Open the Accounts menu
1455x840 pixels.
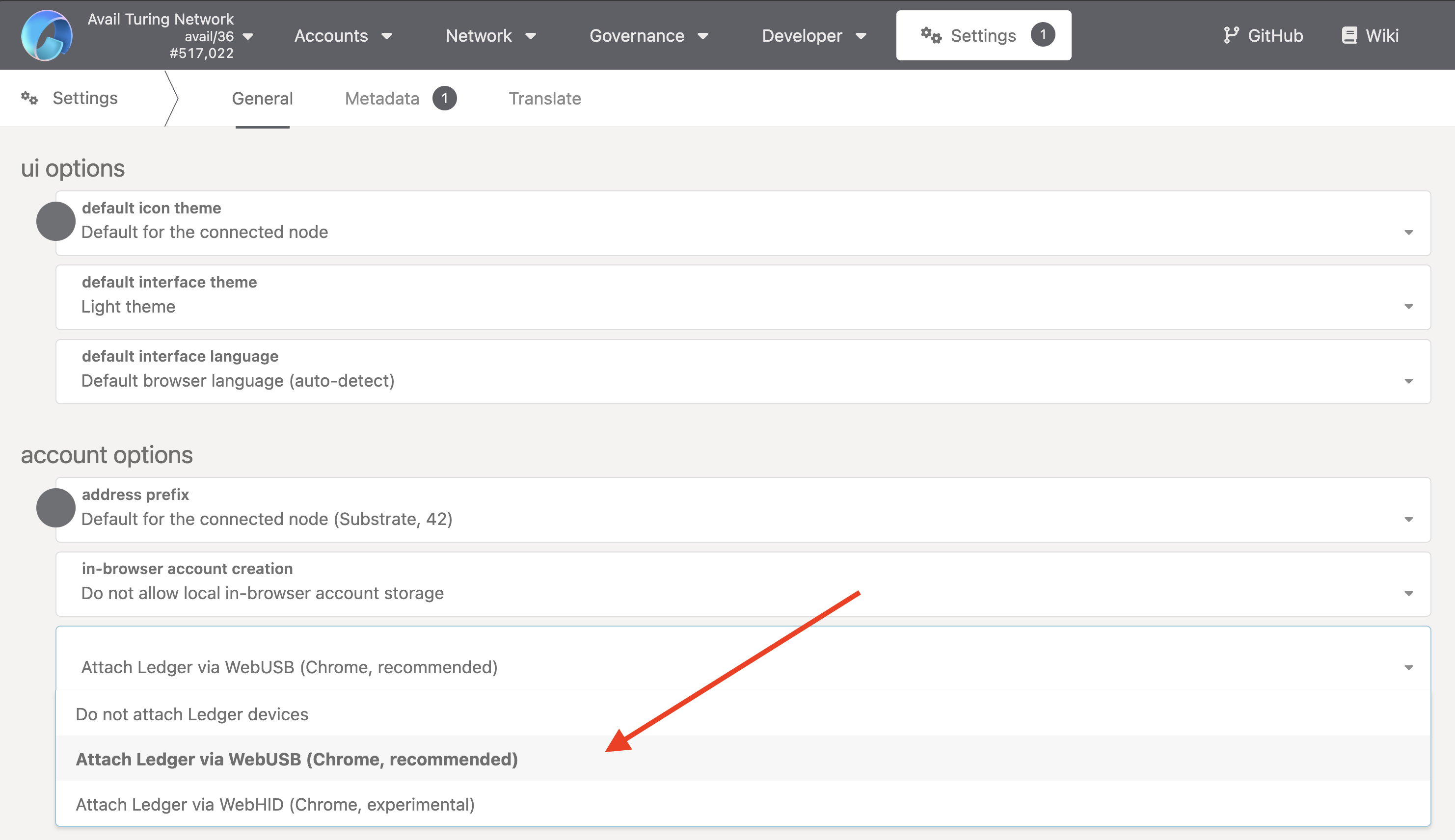[x=343, y=36]
